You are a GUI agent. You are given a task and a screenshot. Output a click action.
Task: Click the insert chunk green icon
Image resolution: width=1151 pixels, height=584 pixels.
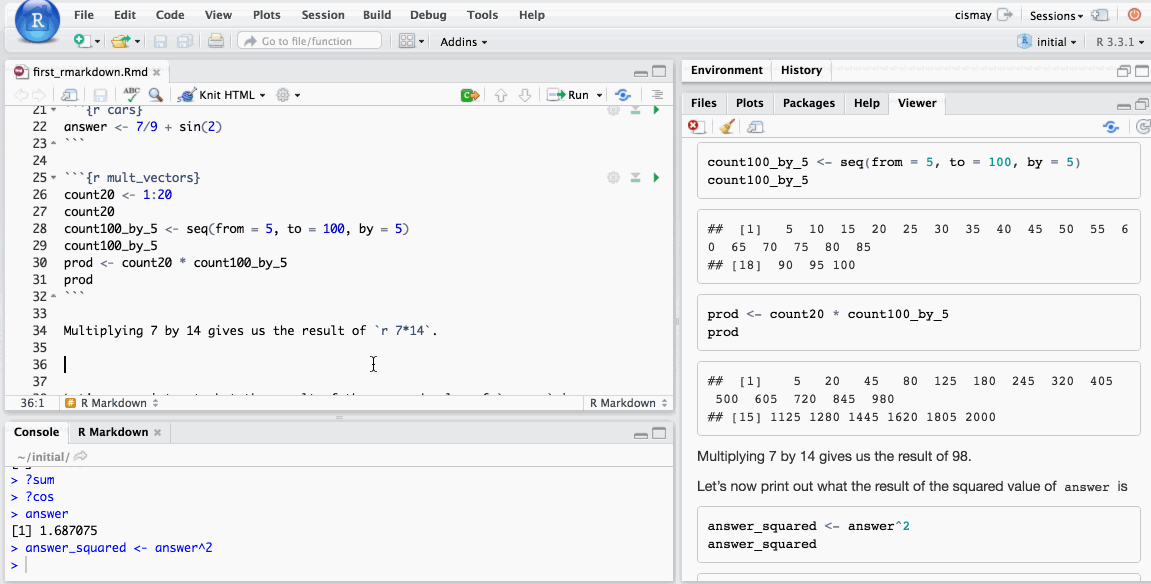pyautogui.click(x=469, y=95)
